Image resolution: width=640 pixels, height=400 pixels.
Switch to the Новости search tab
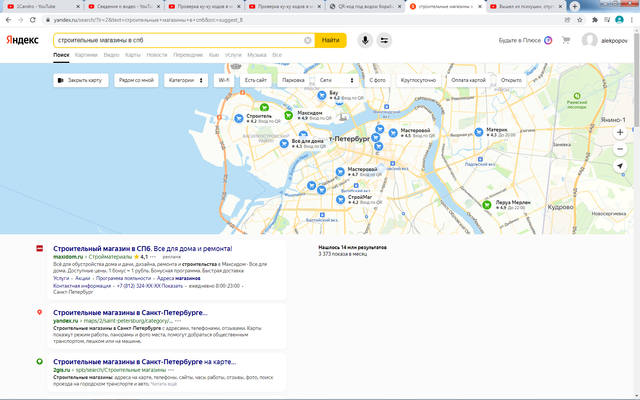(157, 55)
